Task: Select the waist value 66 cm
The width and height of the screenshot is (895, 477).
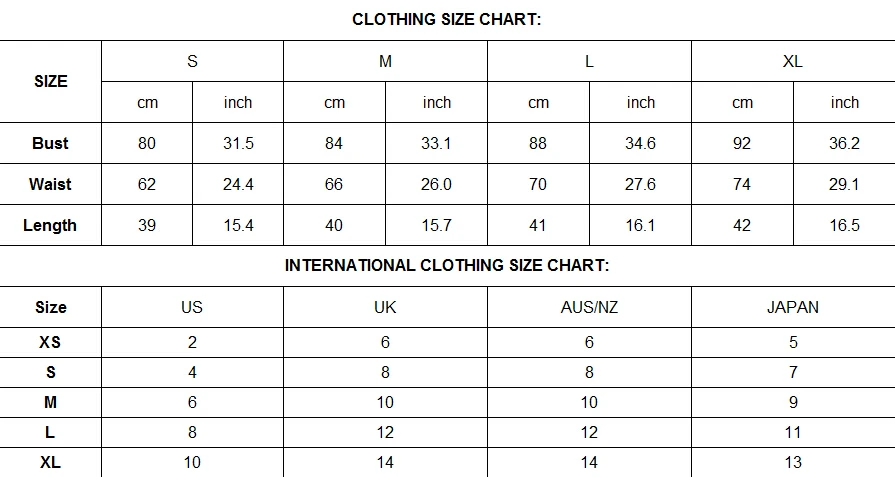Action: point(334,184)
